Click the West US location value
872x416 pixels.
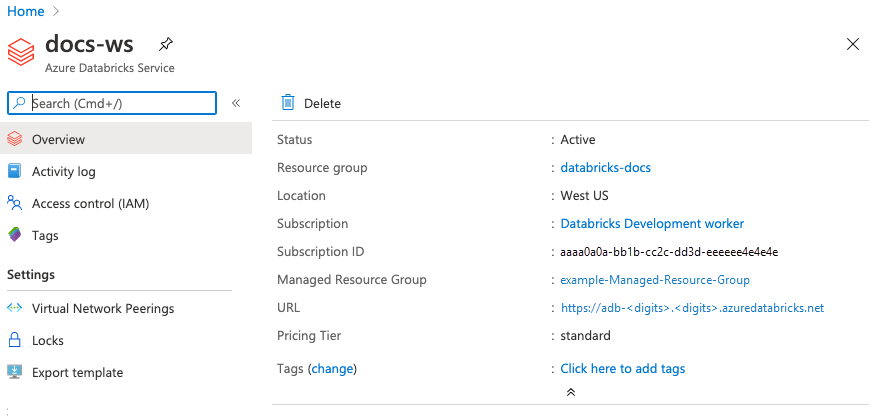coord(584,196)
